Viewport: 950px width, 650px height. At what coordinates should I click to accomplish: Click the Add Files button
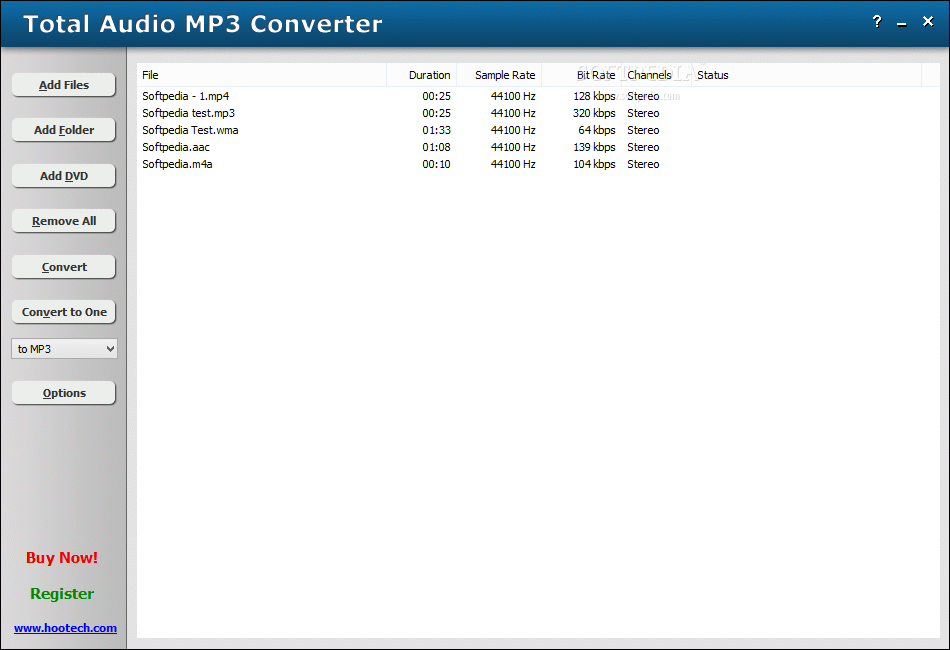(63, 85)
